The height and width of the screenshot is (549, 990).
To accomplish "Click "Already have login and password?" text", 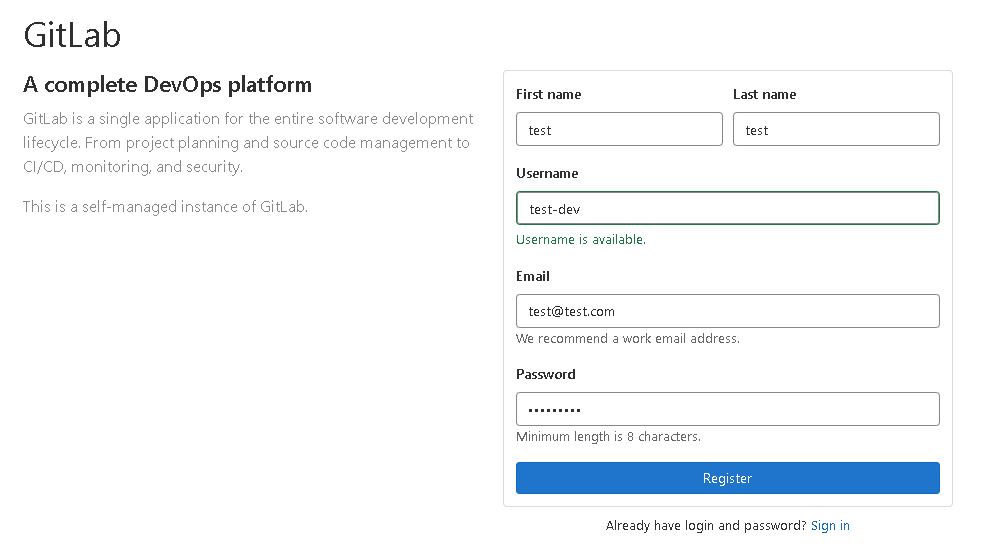I will [705, 526].
